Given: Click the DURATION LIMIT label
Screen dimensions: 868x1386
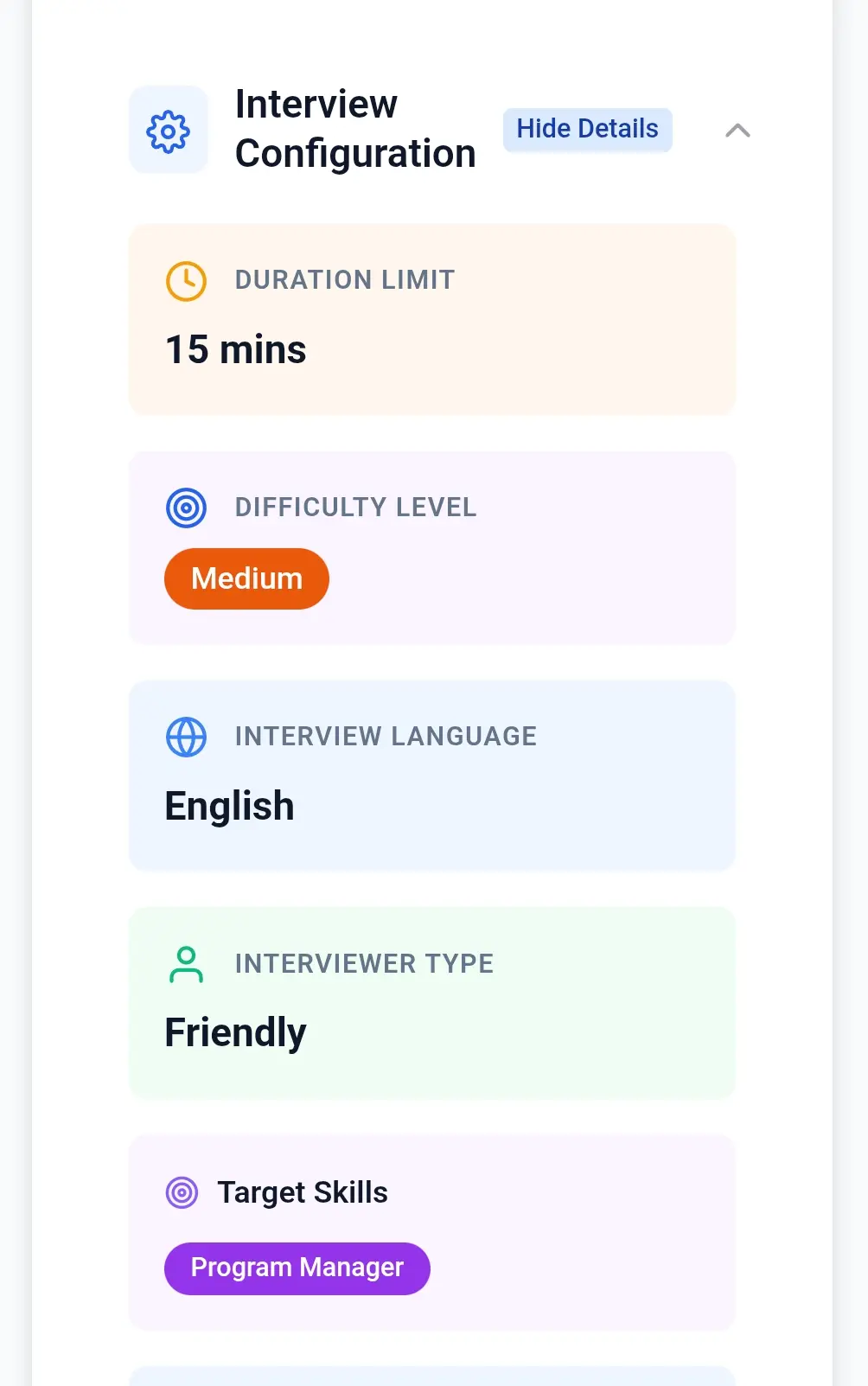Looking at the screenshot, I should tap(344, 280).
